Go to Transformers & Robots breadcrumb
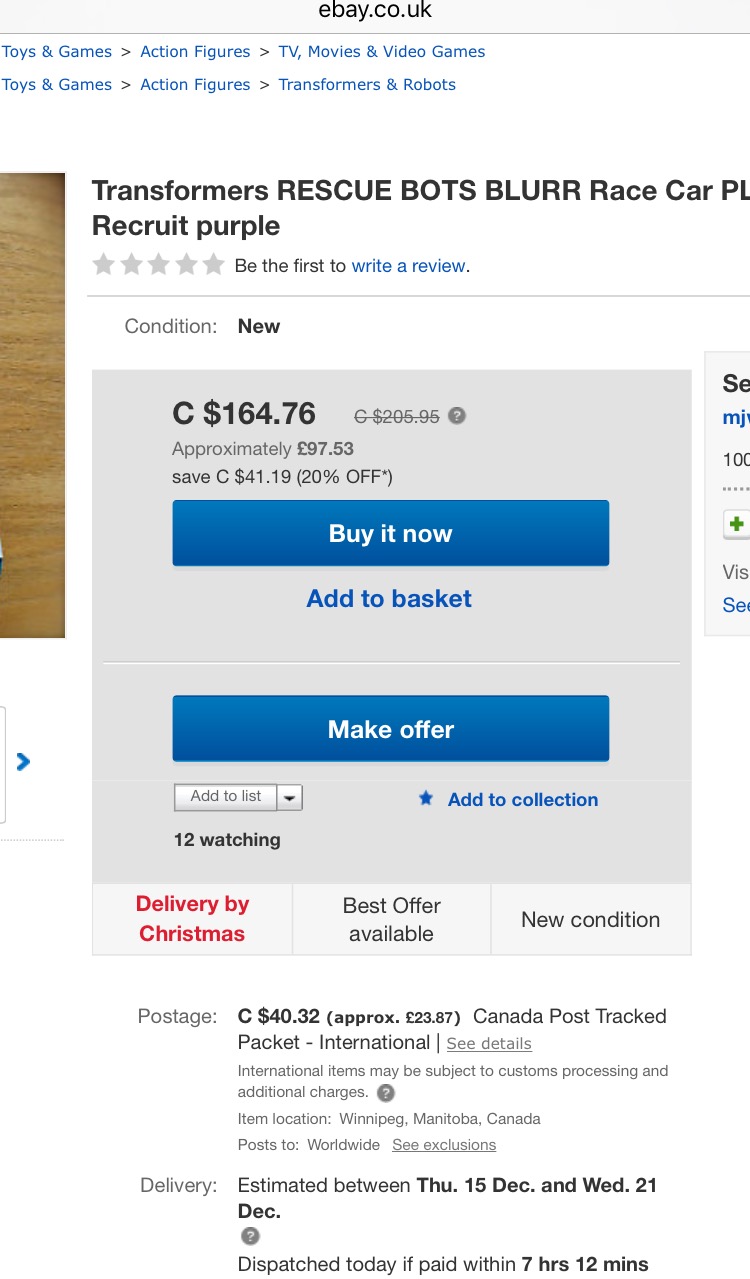 367,85
